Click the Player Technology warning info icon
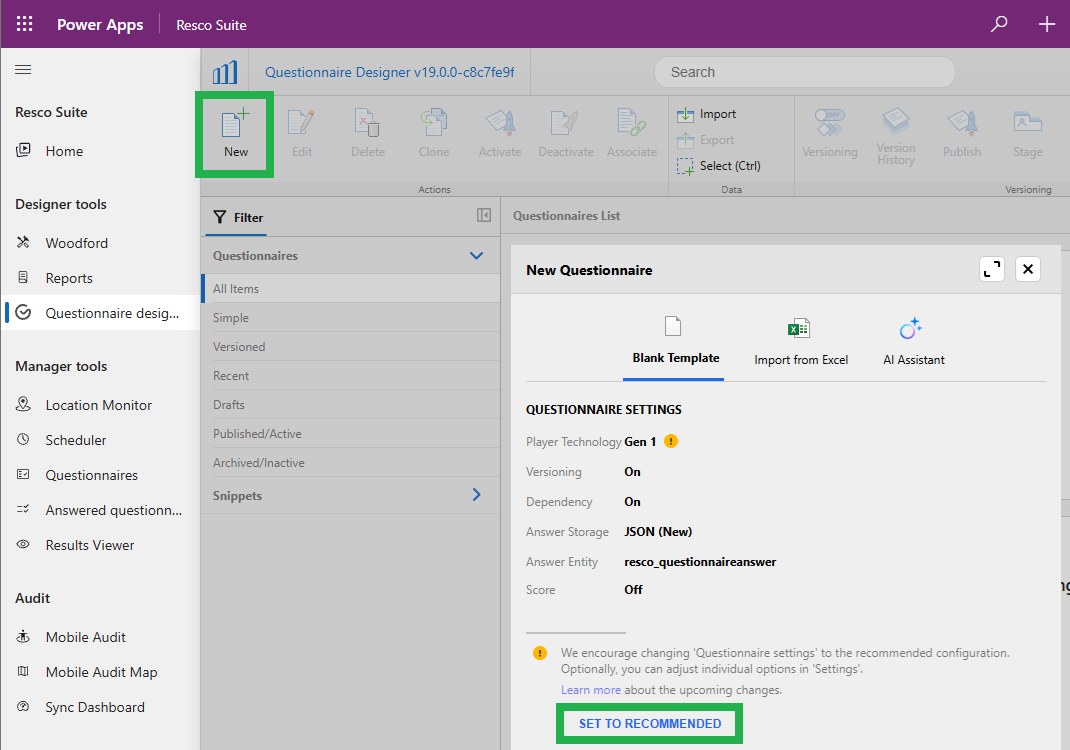1070x750 pixels. (x=671, y=441)
